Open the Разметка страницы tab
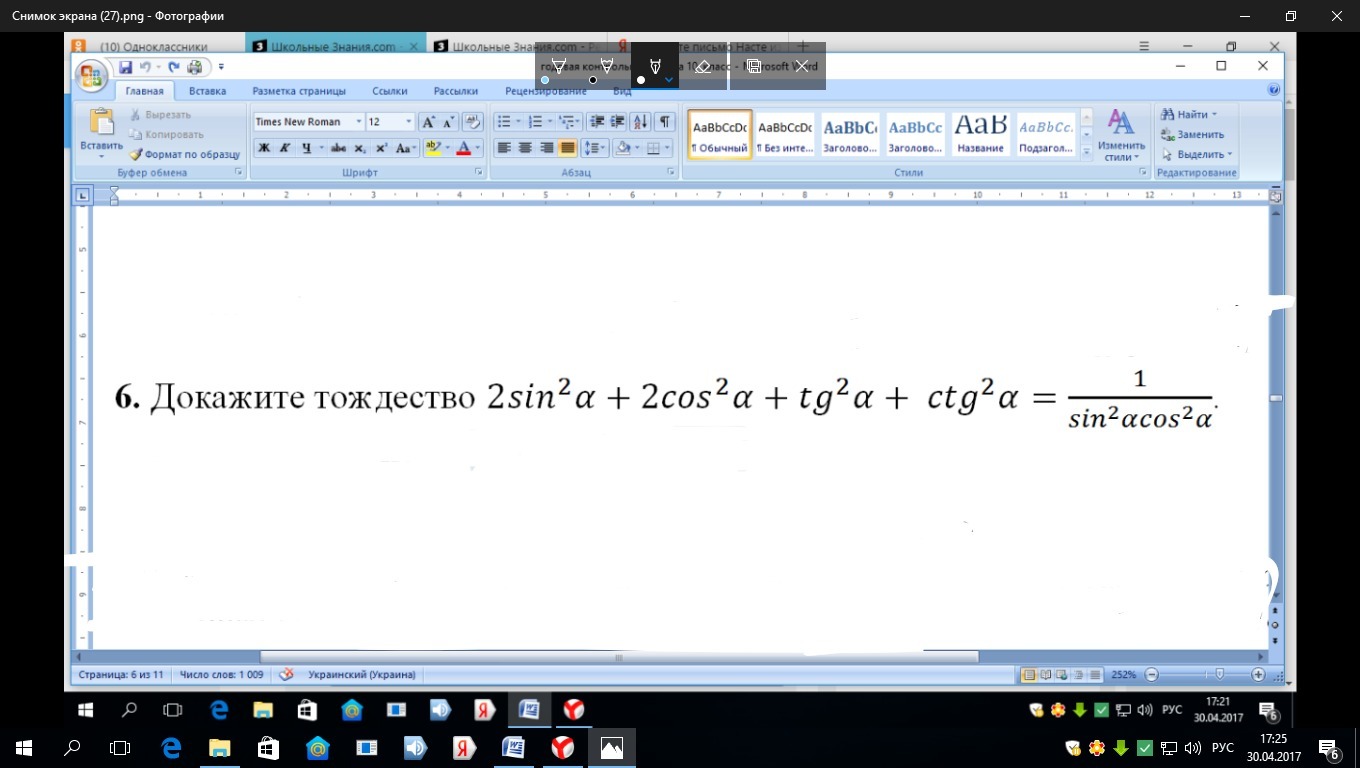1360x768 pixels. (299, 91)
